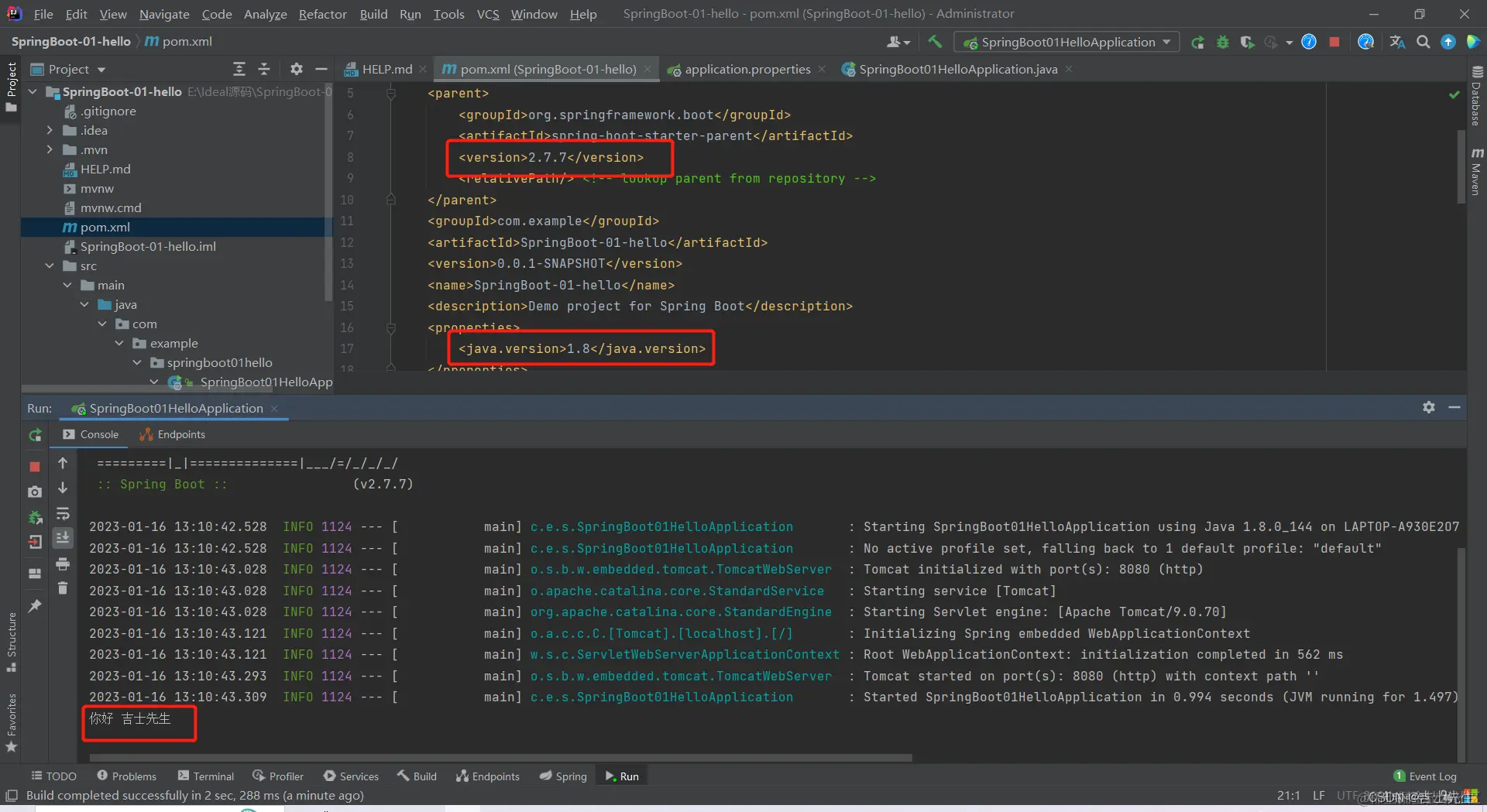The image size is (1487, 812).
Task: Hide the Project tool window
Action: [321, 69]
